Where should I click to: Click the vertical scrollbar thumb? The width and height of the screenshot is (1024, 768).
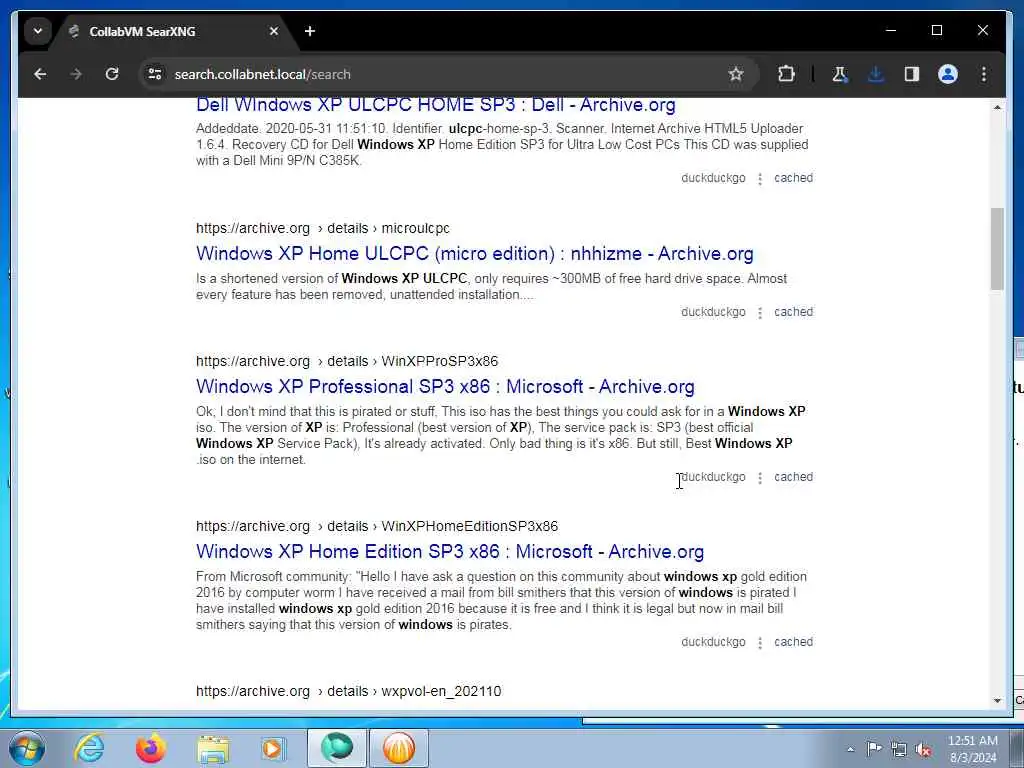(x=997, y=249)
